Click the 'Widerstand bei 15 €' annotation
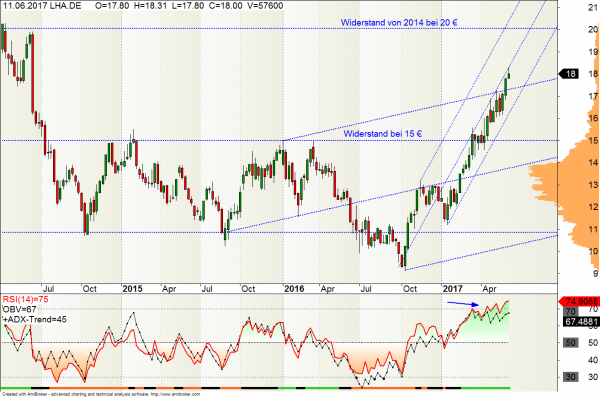This screenshot has height=397, width=600. coord(383,134)
